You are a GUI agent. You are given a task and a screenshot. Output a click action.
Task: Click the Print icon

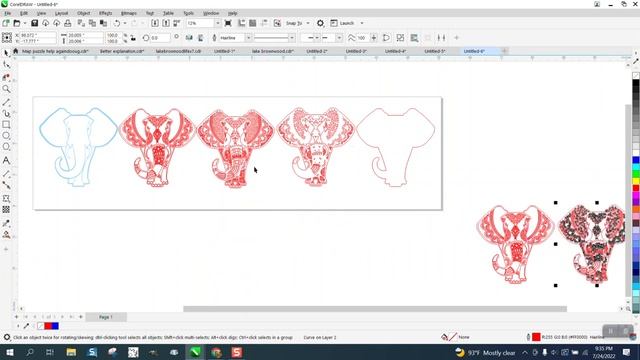pyautogui.click(x=68, y=23)
